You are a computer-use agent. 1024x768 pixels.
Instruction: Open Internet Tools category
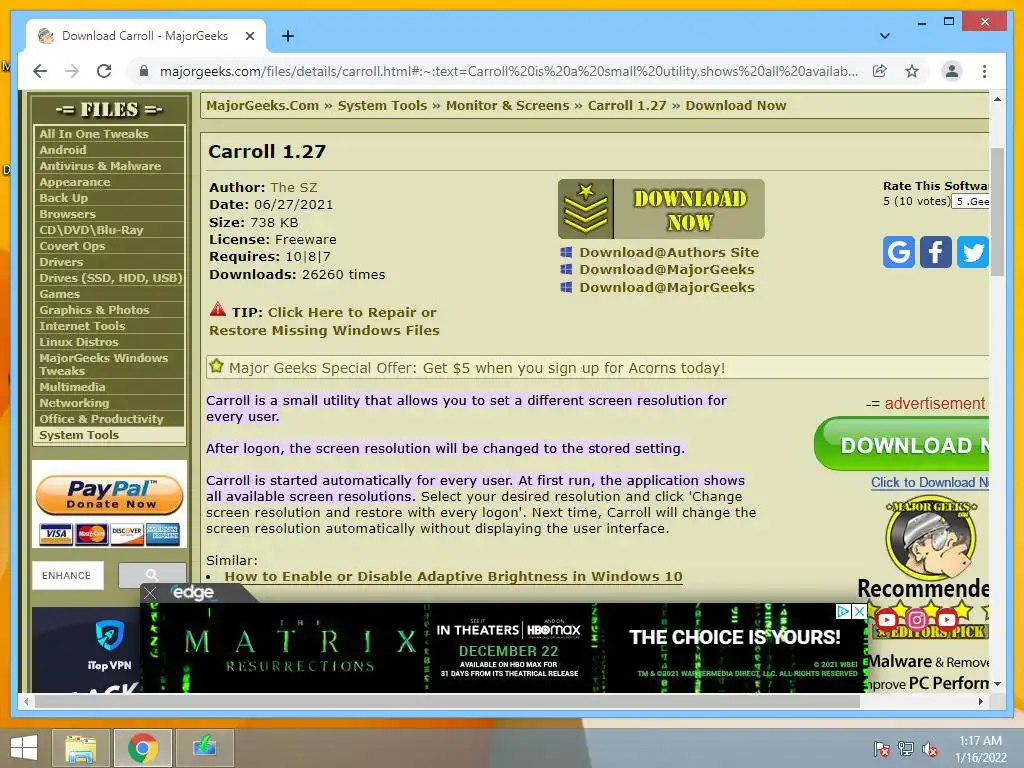(109, 326)
